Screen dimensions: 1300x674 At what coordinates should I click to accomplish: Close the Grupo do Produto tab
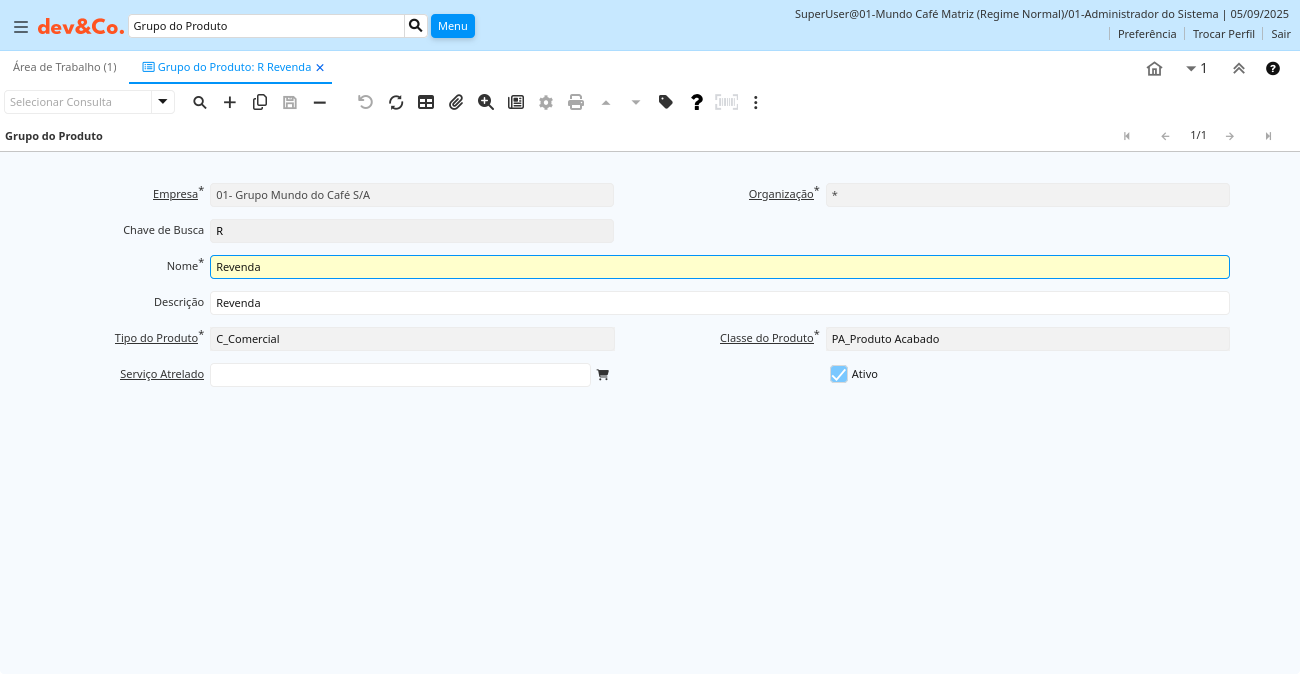tap(320, 68)
